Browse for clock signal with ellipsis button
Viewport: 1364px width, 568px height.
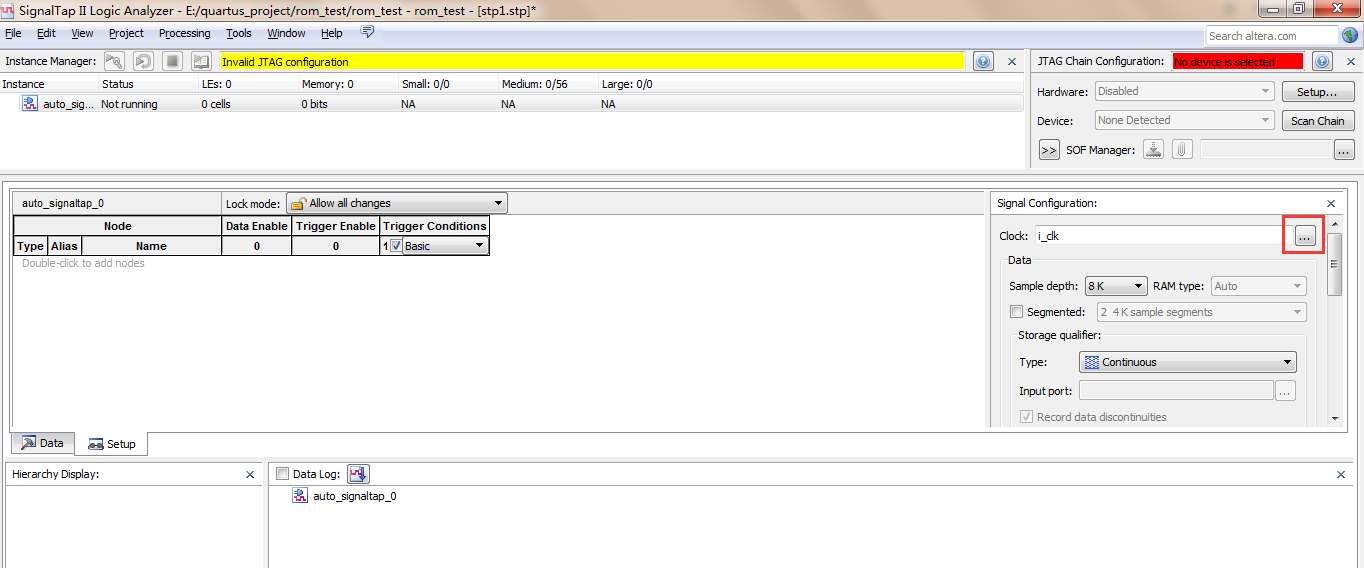coord(1304,236)
